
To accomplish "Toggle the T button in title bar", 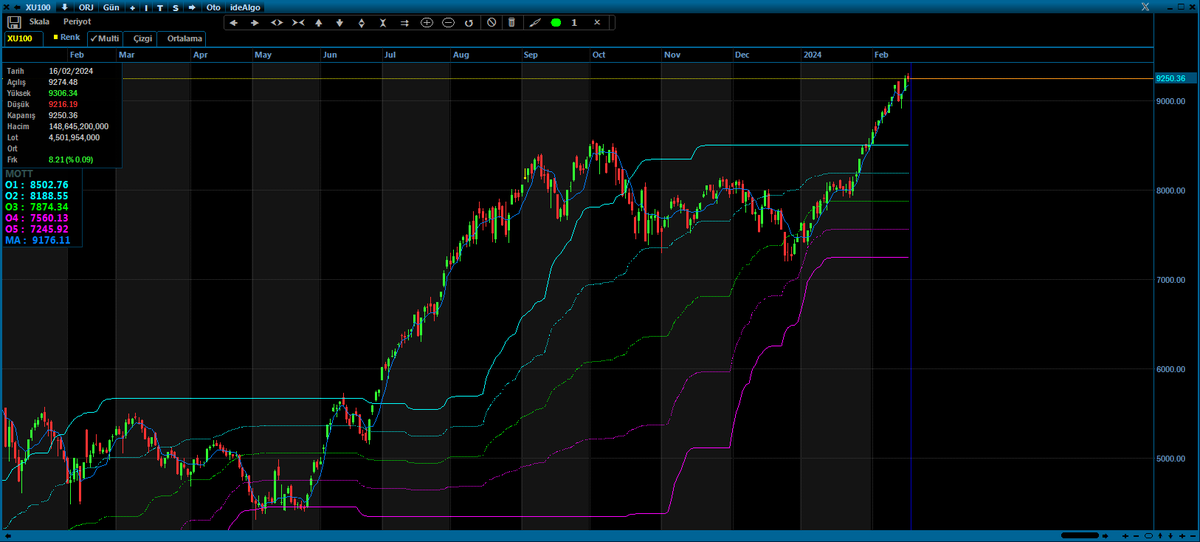I will (160, 7).
